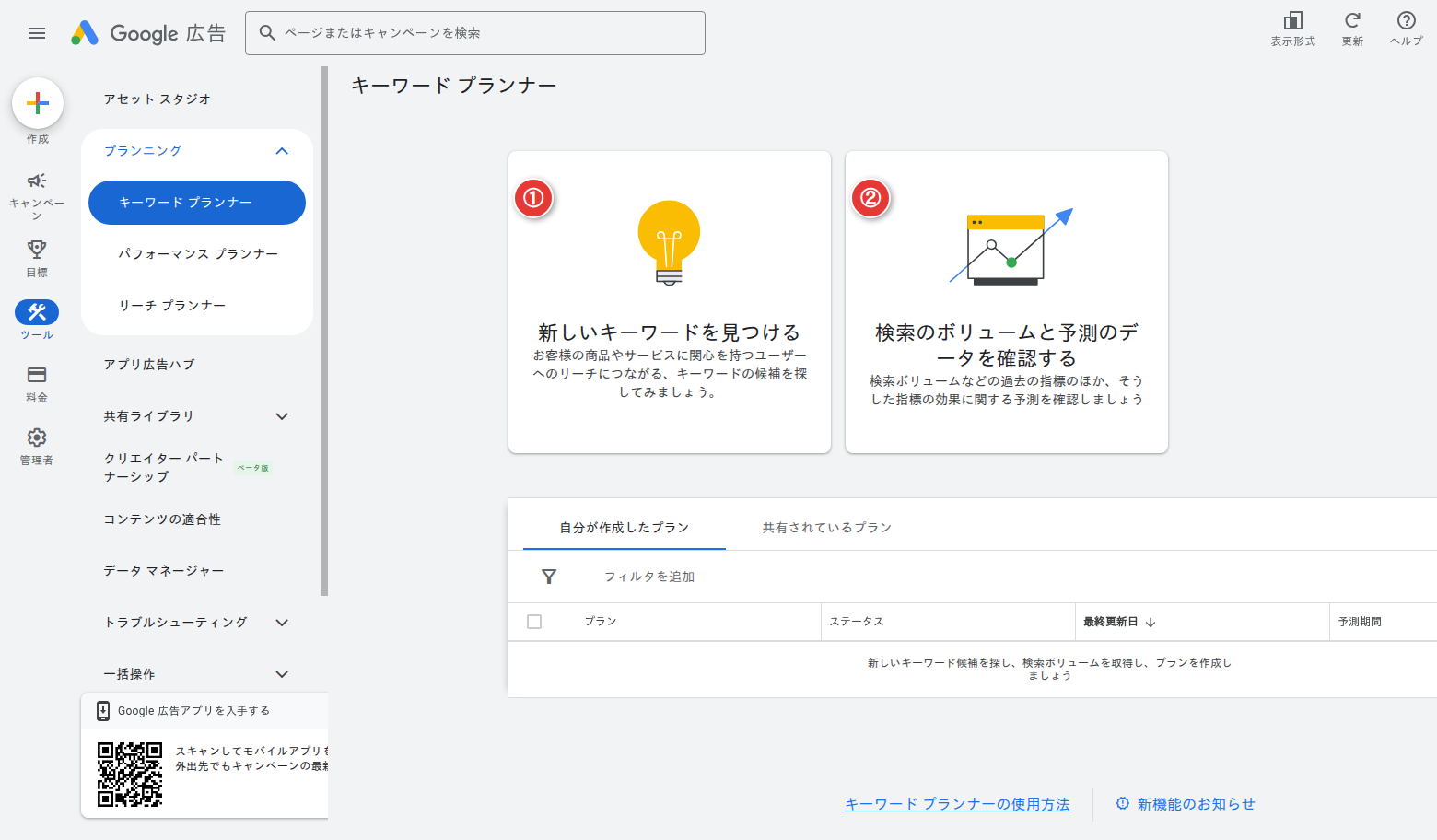Viewport: 1437px width, 840px height.
Task: Select パフォーマンス プランナー in the sidebar
Action: coord(198,253)
